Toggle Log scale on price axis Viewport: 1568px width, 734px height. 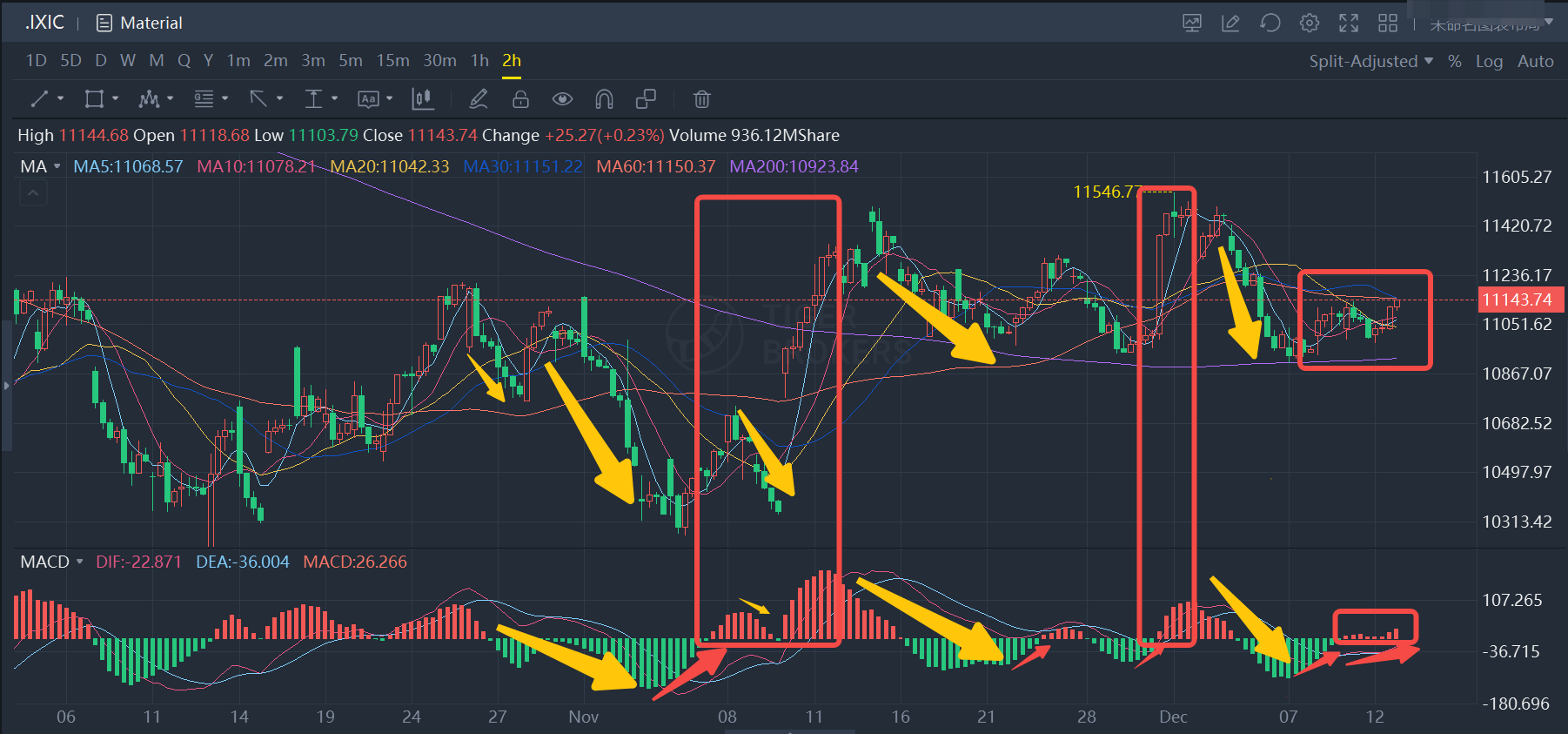(x=1489, y=62)
